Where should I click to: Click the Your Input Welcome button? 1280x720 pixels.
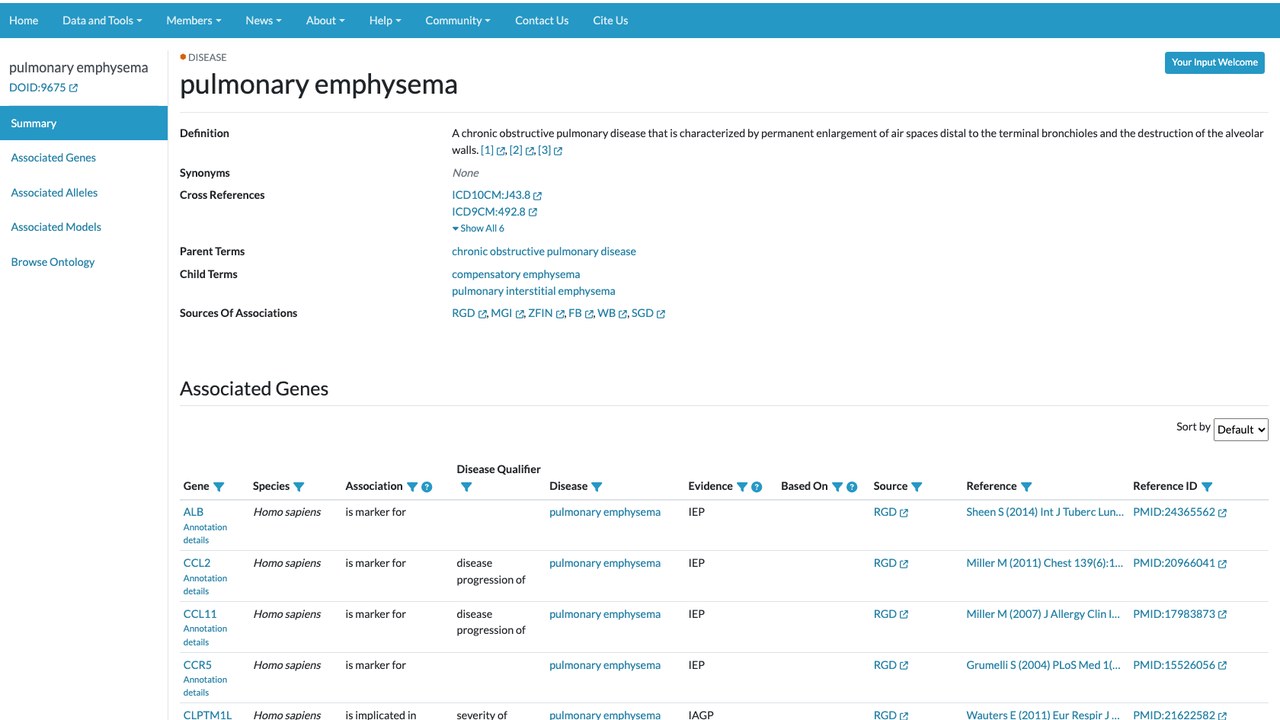[x=1215, y=62]
